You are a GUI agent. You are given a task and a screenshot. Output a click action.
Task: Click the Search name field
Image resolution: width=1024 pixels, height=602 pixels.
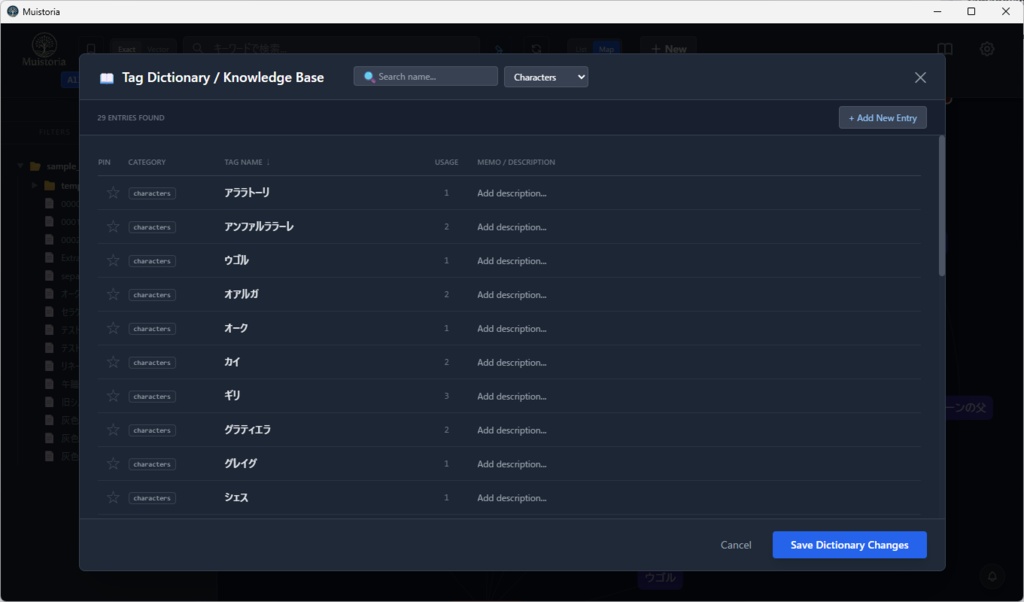tap(426, 76)
